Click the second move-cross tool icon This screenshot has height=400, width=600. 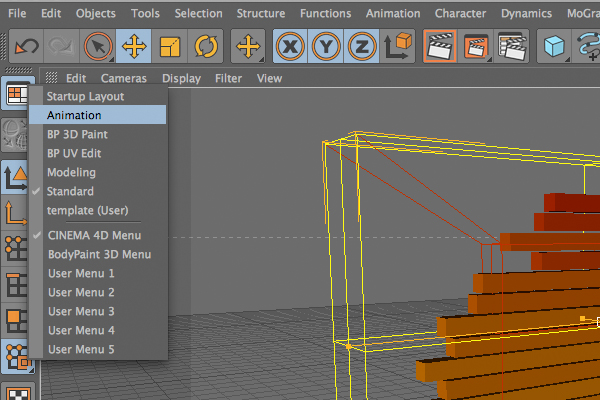pyautogui.click(x=248, y=46)
